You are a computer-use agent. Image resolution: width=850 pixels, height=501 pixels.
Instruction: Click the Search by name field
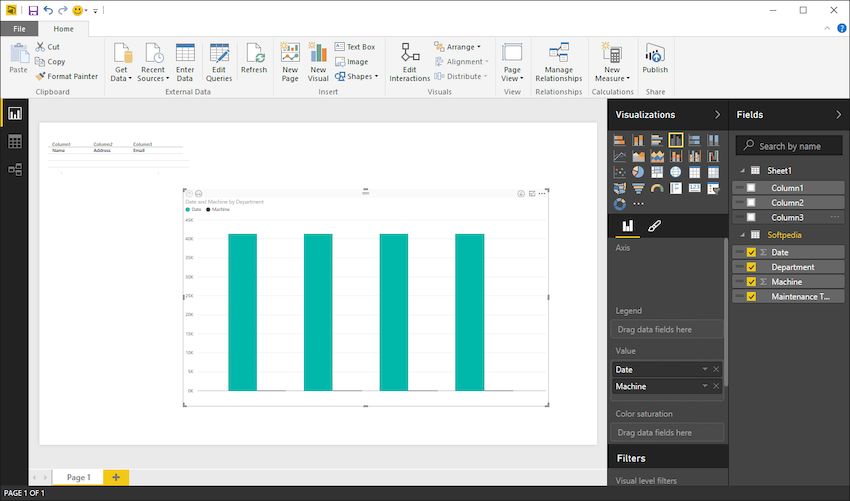click(790, 146)
